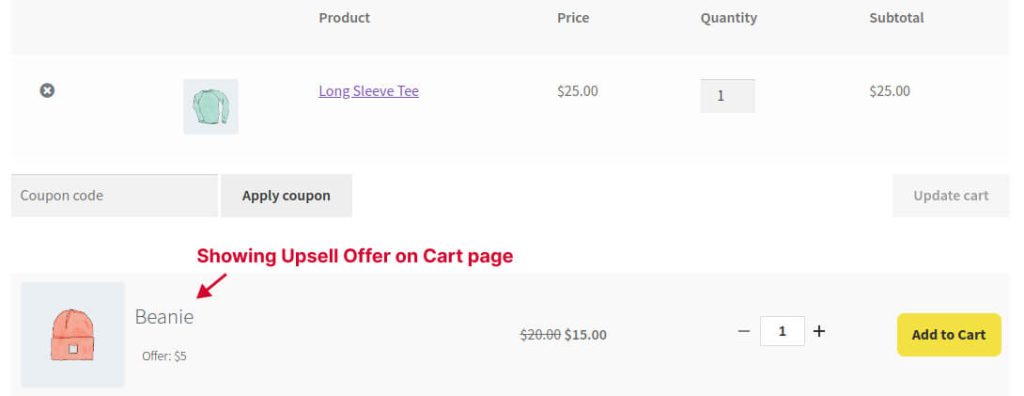Open the Beanie product image
Viewport: 1024px width, 396px height.
[x=72, y=335]
